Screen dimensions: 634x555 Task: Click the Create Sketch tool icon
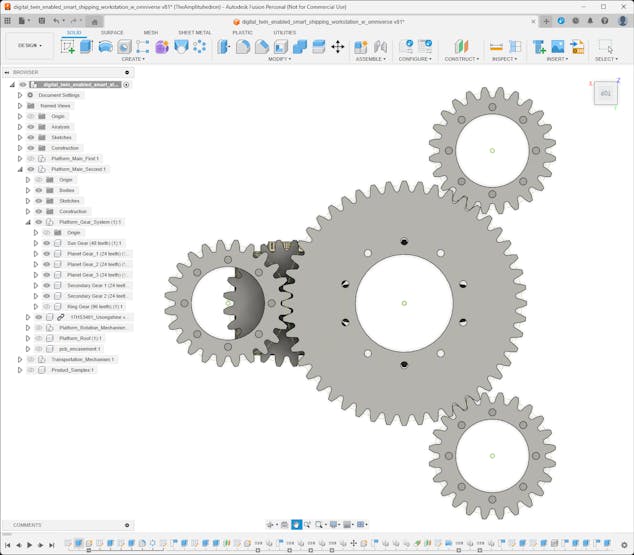[68, 46]
